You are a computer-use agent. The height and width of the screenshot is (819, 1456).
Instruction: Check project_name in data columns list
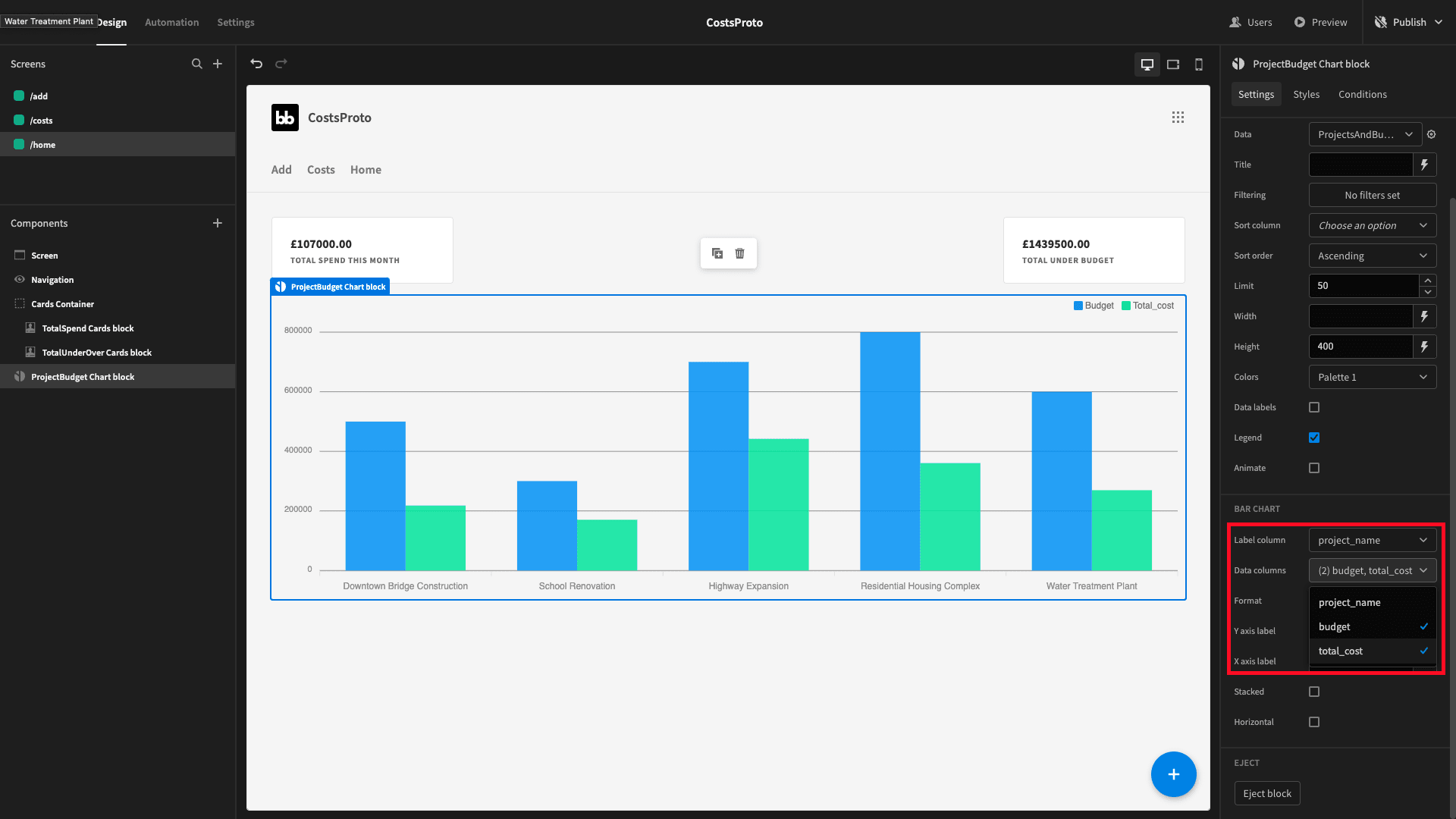tap(1373, 602)
